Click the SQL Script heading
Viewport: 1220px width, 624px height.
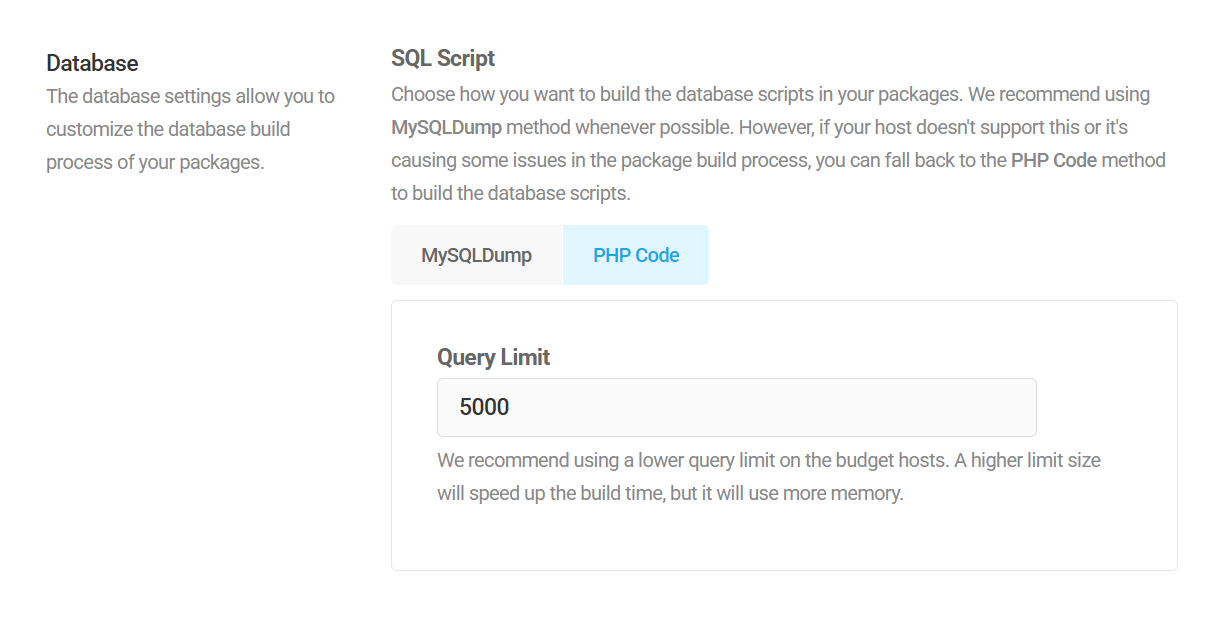443,57
